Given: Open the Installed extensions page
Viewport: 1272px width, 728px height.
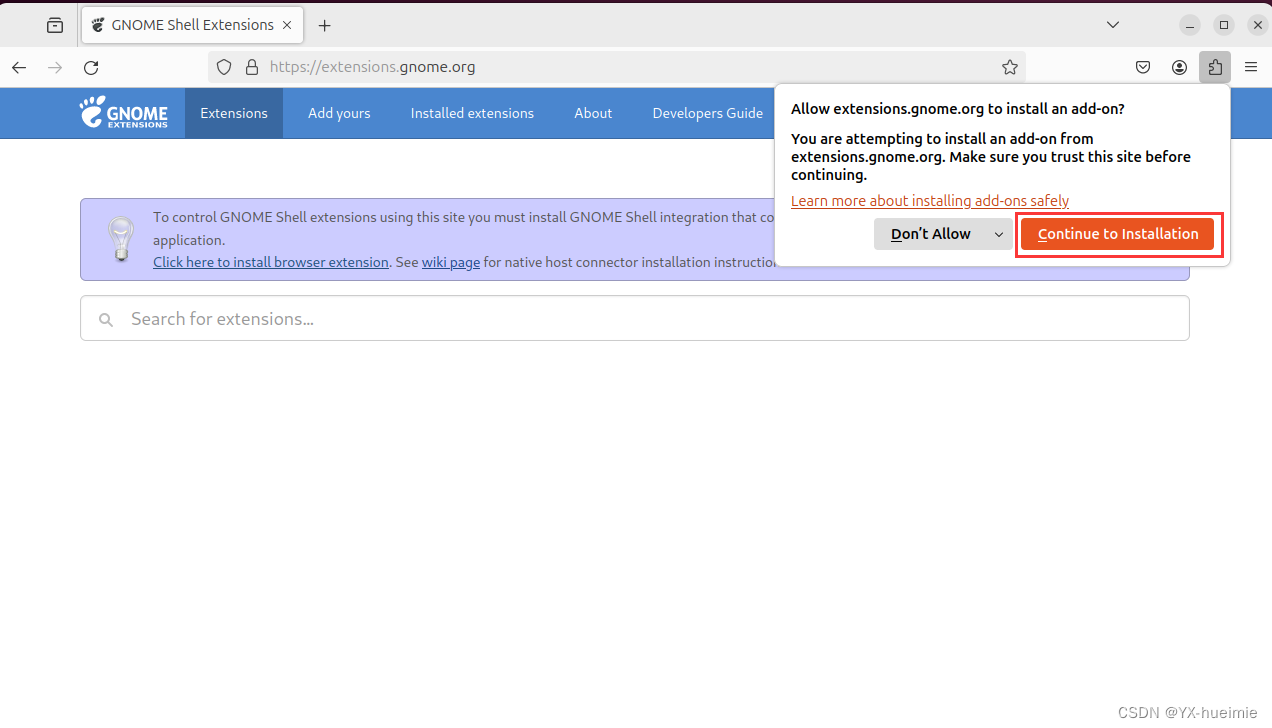Looking at the screenshot, I should click(x=472, y=113).
